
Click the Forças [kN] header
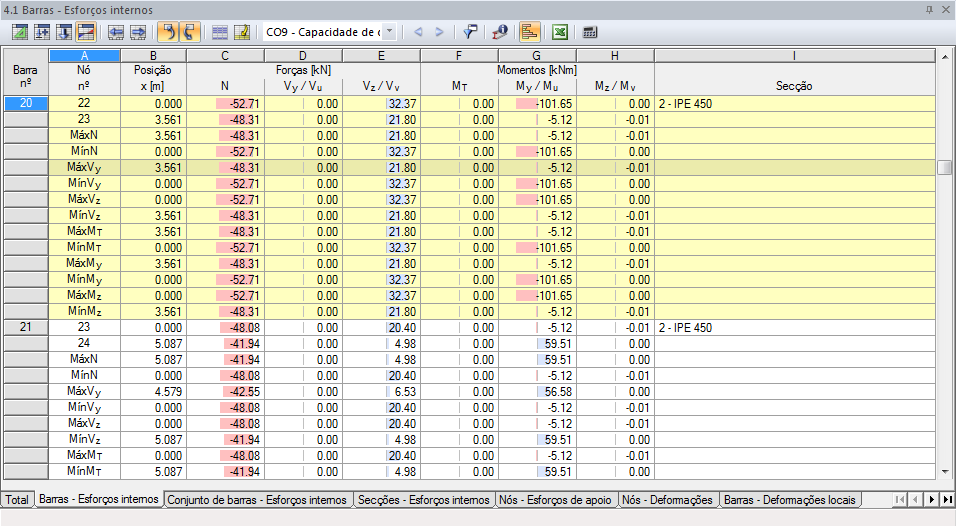303,70
